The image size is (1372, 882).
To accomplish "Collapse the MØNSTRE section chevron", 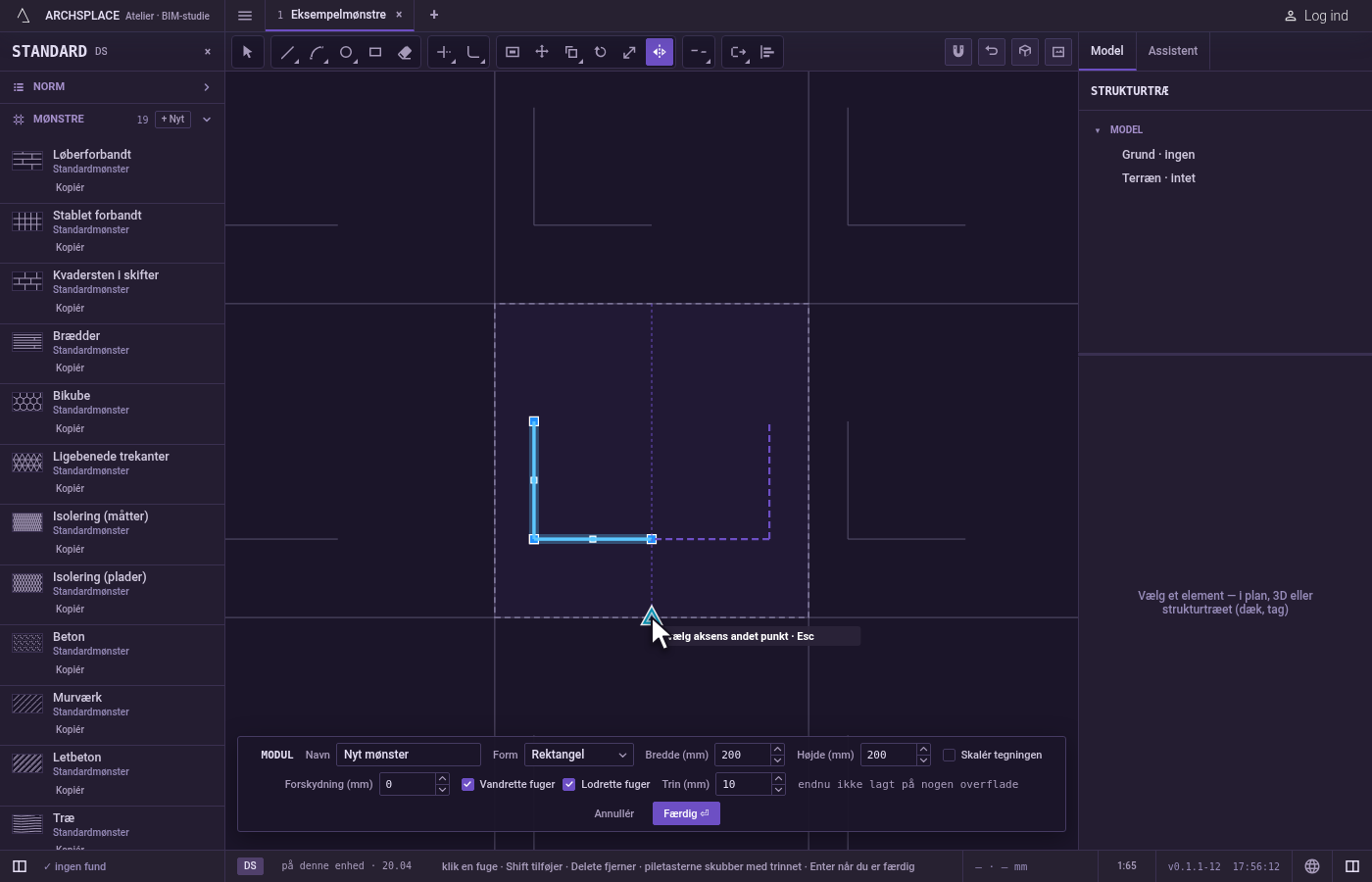I will 207,120.
